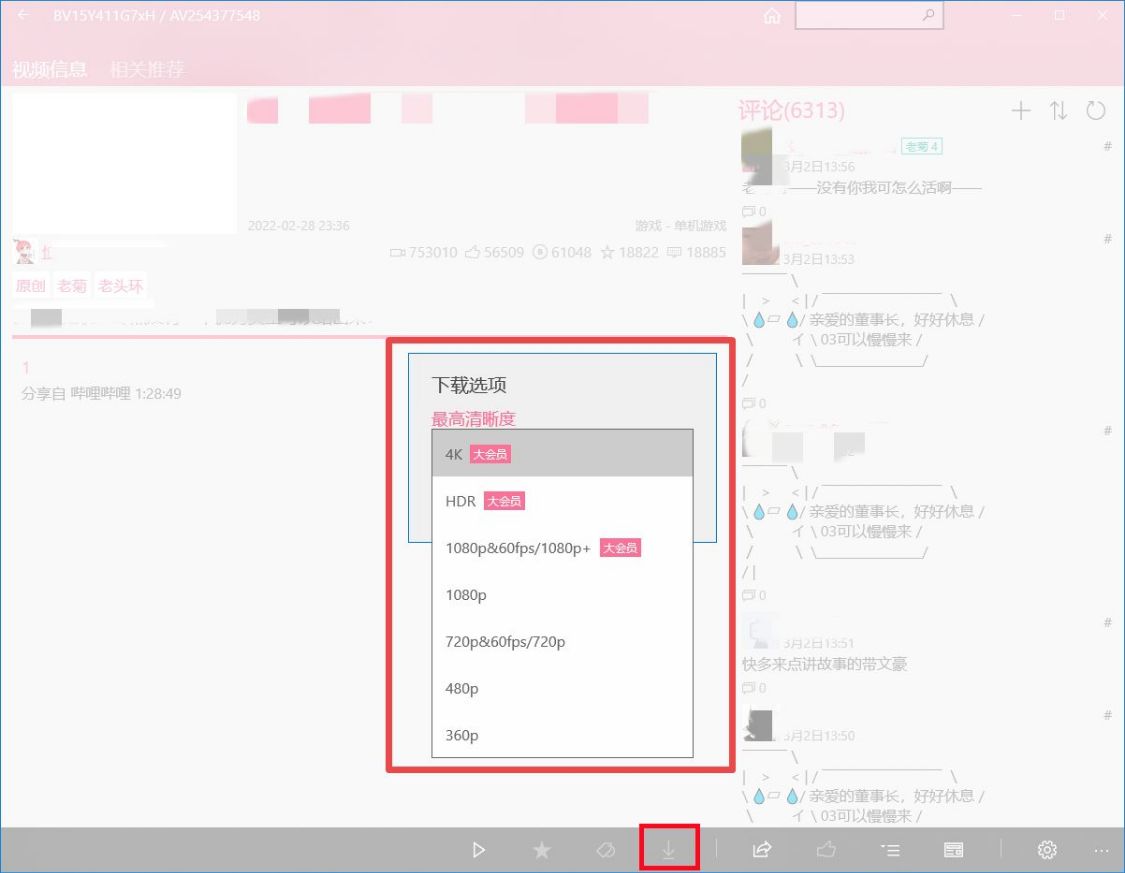Open the playlist list icon
1125x873 pixels.
890,850
